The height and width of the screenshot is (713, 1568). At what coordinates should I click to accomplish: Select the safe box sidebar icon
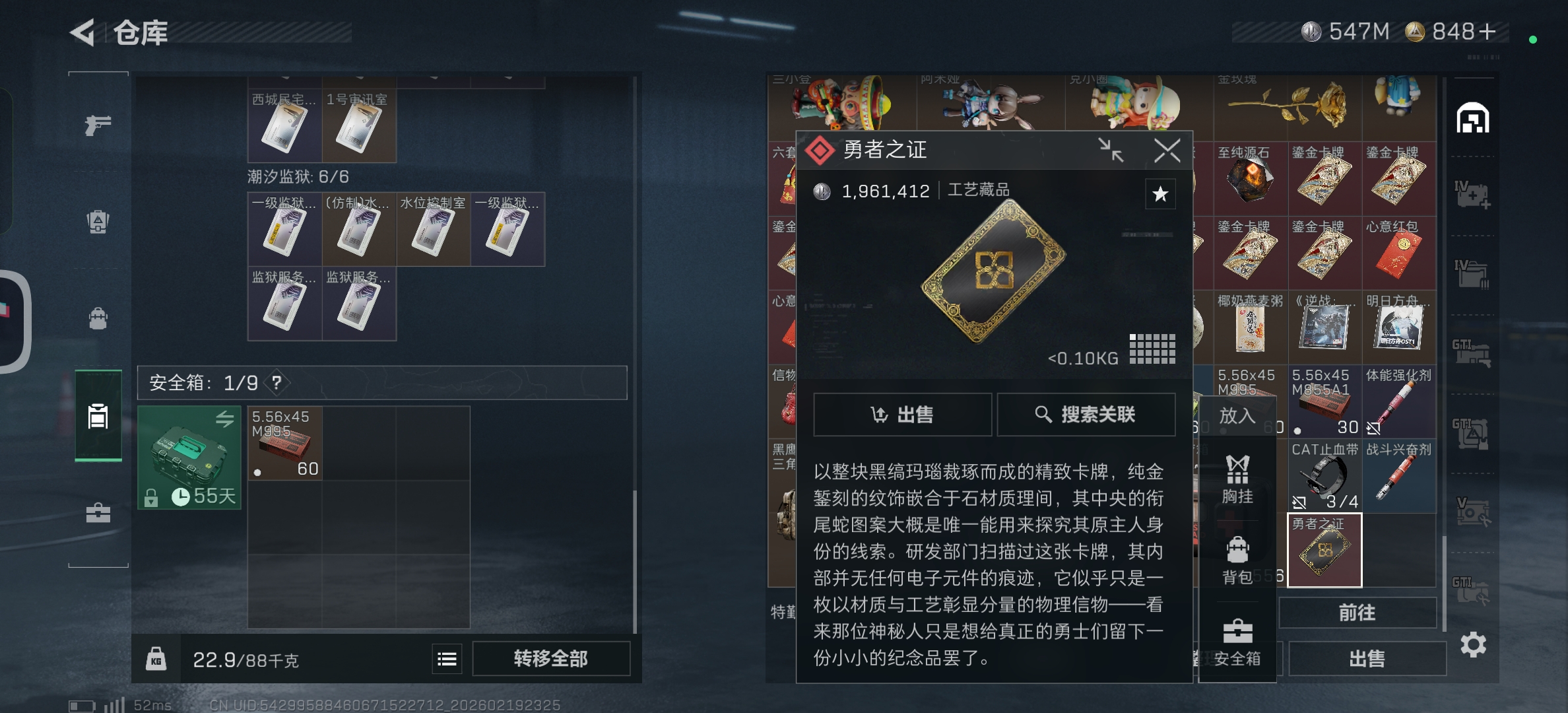(x=98, y=416)
